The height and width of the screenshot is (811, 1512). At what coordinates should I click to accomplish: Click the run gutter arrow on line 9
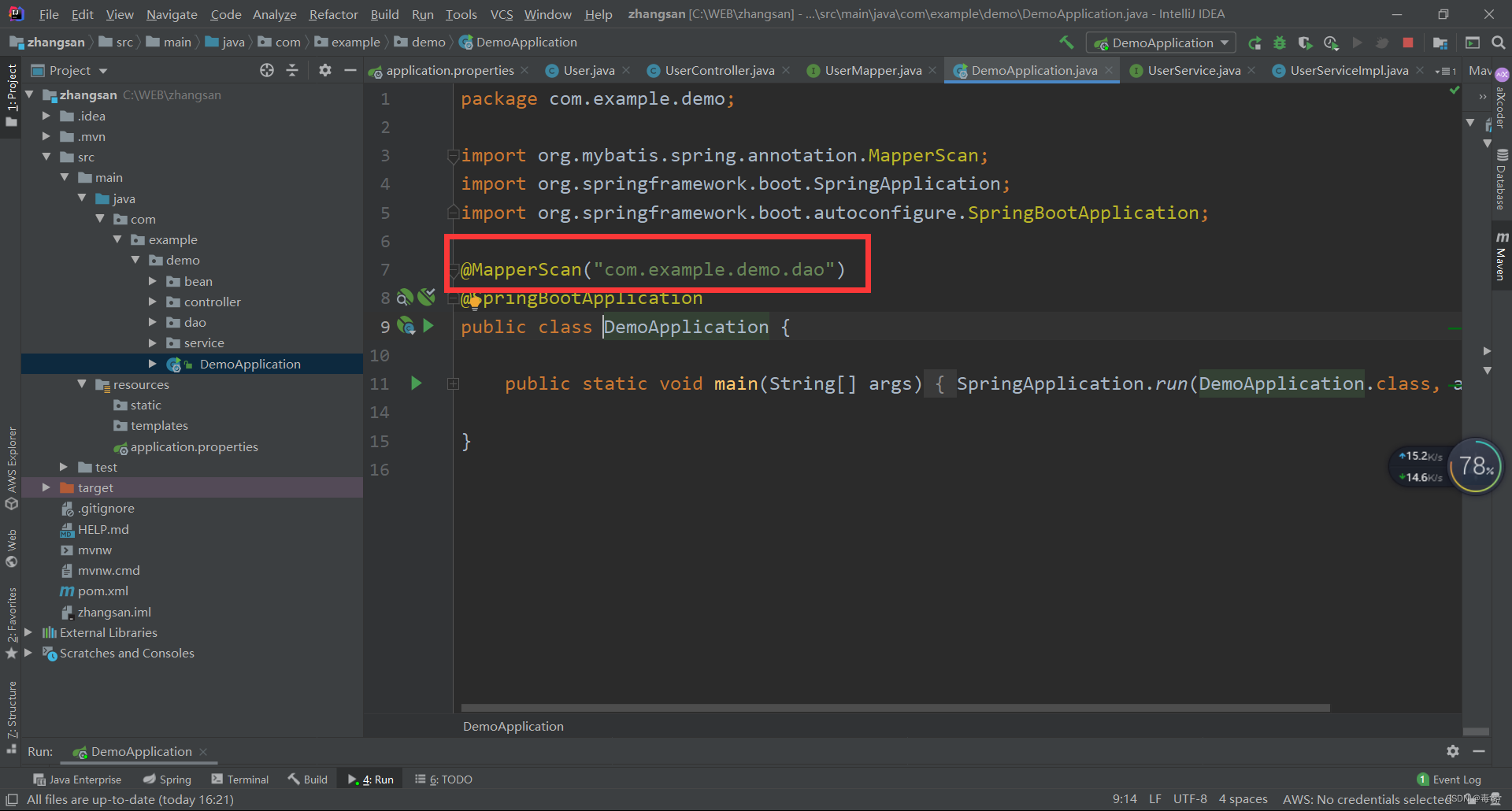(428, 326)
